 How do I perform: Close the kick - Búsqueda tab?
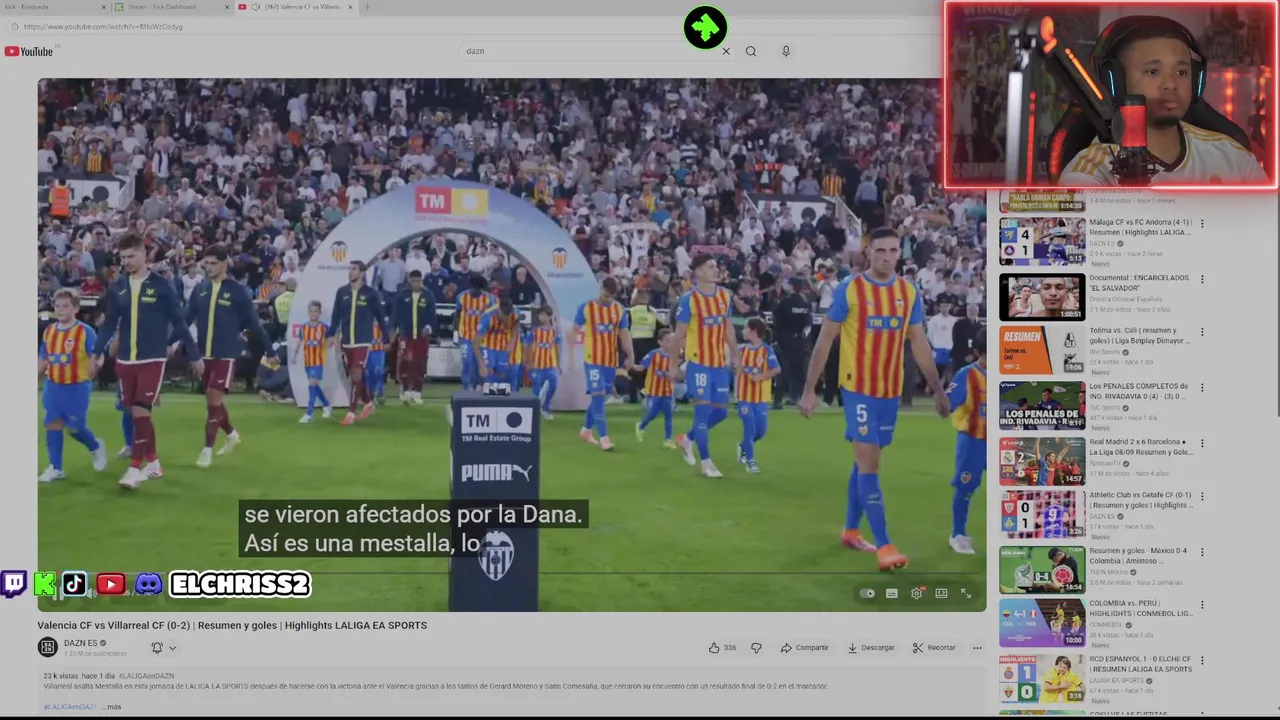click(103, 7)
